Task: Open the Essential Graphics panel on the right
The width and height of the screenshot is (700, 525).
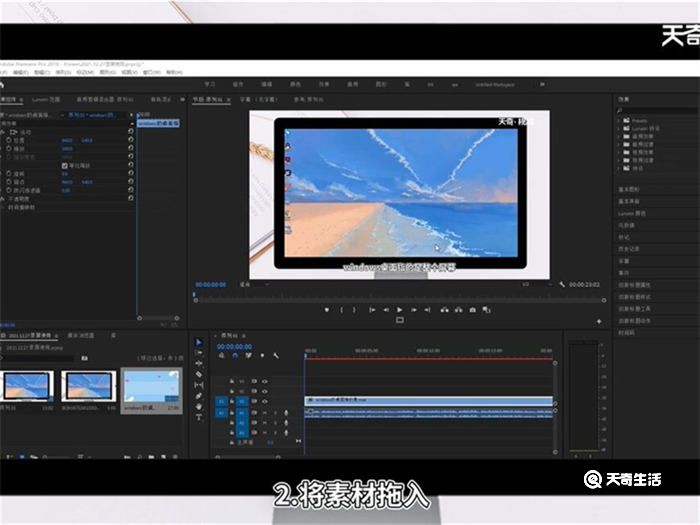Action: (630, 188)
